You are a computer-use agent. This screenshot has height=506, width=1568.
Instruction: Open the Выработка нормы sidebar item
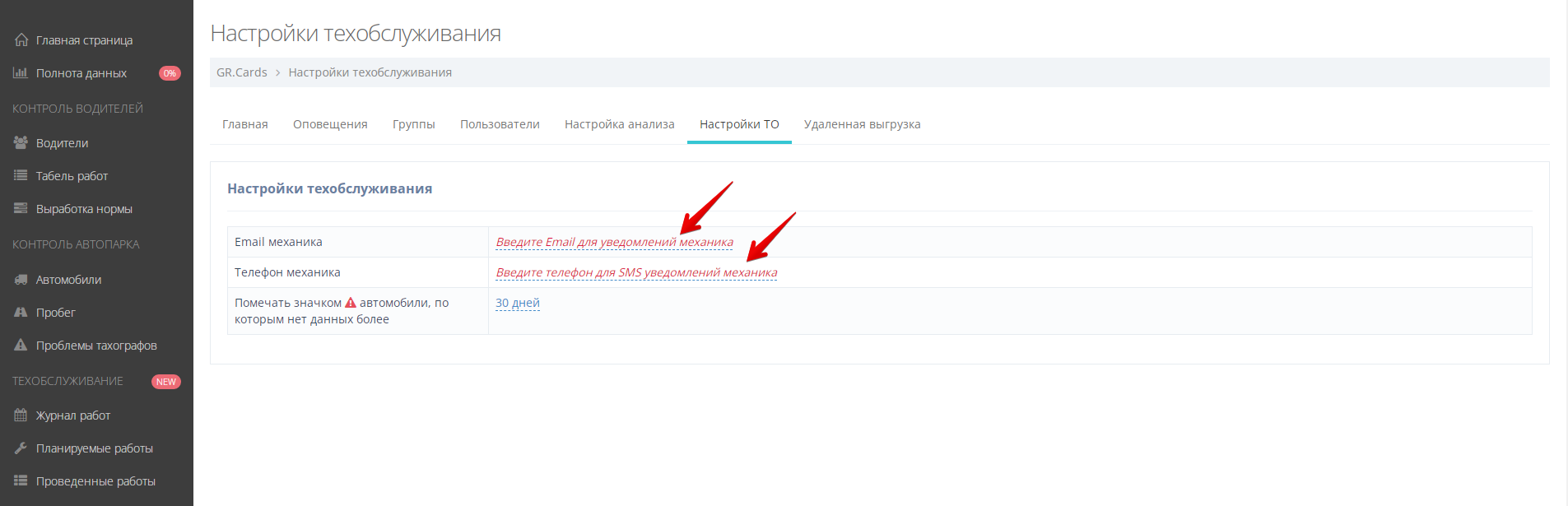tap(84, 209)
